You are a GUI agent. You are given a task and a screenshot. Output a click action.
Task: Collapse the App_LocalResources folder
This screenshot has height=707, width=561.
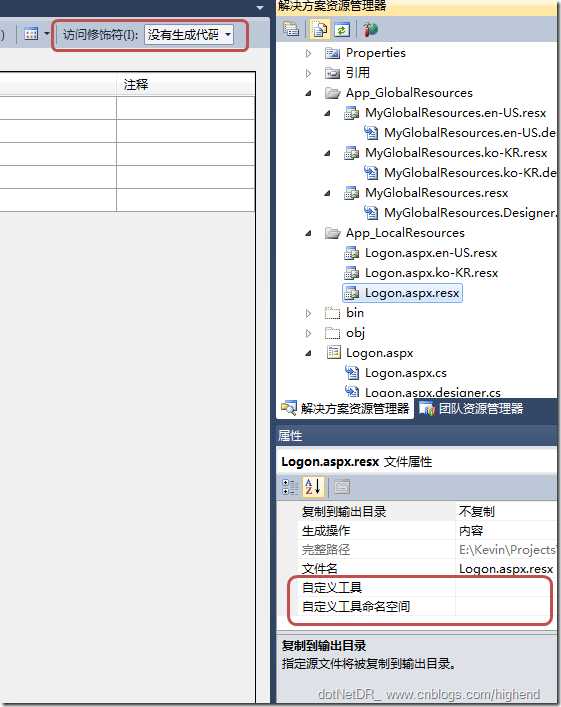point(308,234)
